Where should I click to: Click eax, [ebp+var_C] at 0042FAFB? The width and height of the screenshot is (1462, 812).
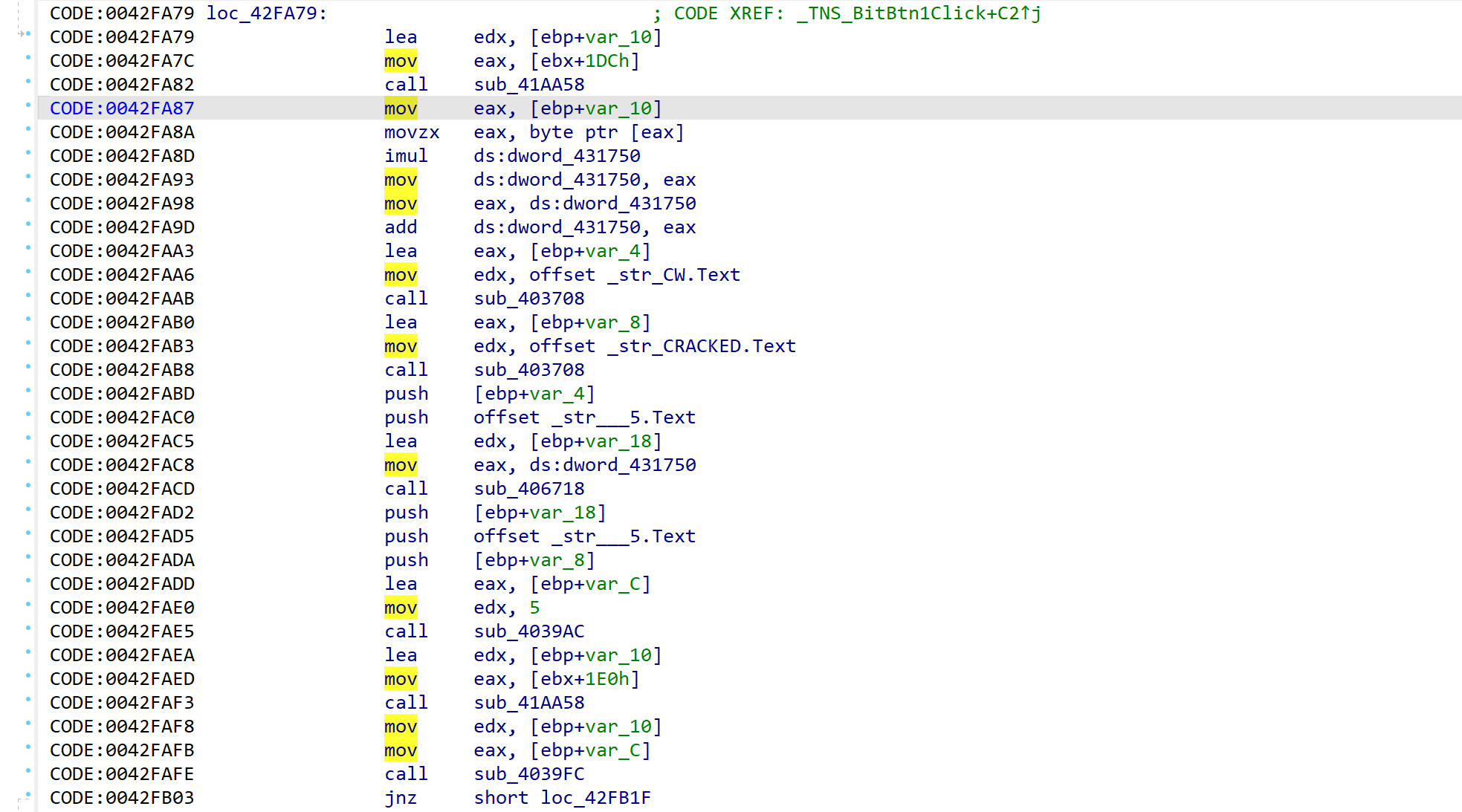(x=563, y=750)
